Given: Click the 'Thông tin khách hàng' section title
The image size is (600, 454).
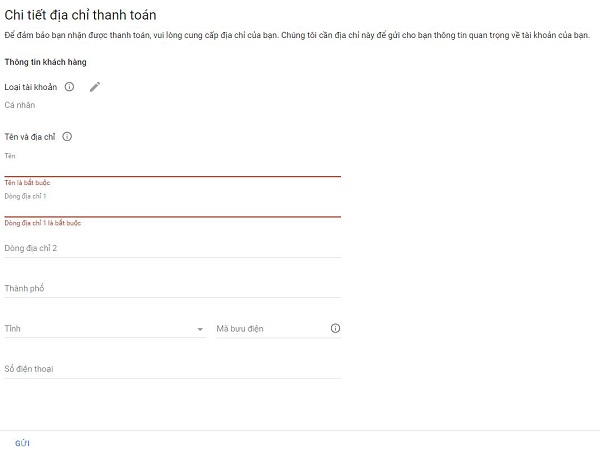Looking at the screenshot, I should [x=46, y=62].
